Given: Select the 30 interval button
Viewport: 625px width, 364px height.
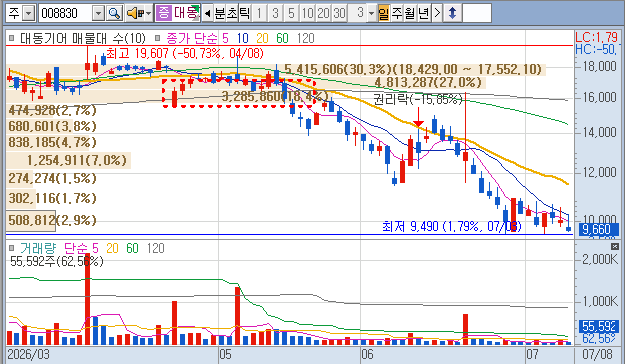Looking at the screenshot, I should [x=339, y=13].
